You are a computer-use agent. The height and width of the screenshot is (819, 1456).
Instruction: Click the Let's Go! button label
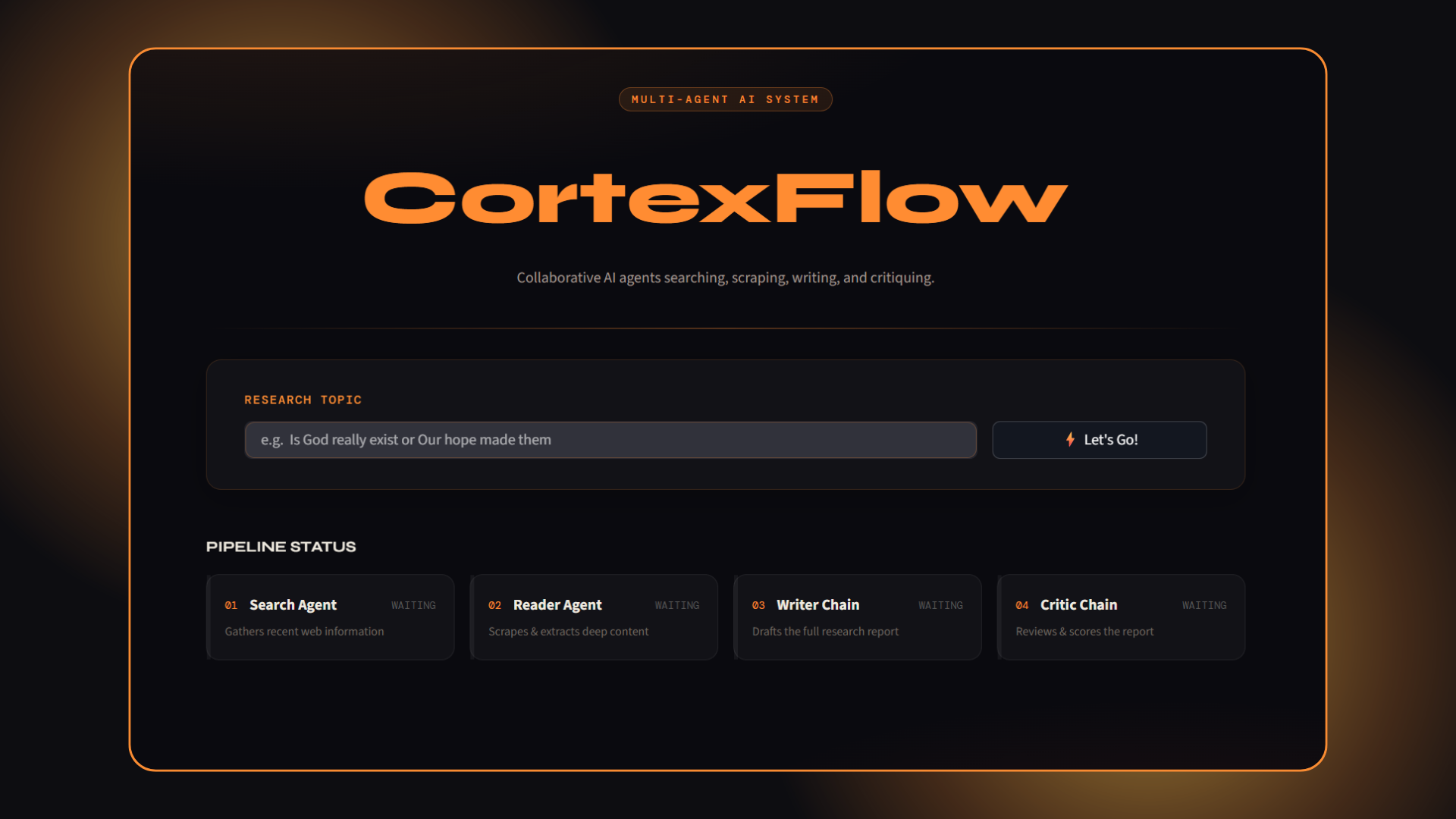point(1111,440)
